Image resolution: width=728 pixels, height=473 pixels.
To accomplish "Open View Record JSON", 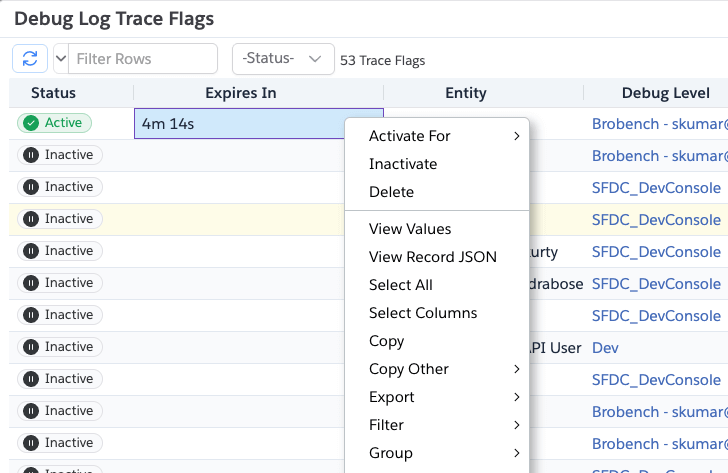I will (x=432, y=257).
